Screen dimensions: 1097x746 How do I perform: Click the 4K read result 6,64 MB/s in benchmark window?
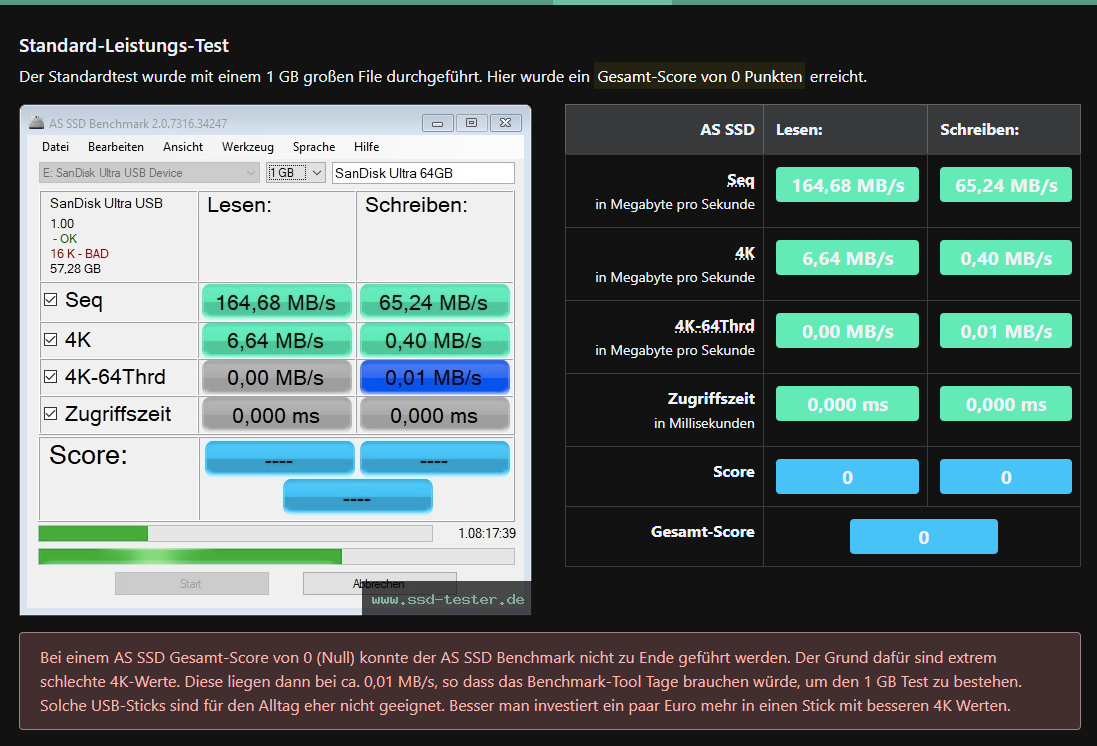coord(276,341)
